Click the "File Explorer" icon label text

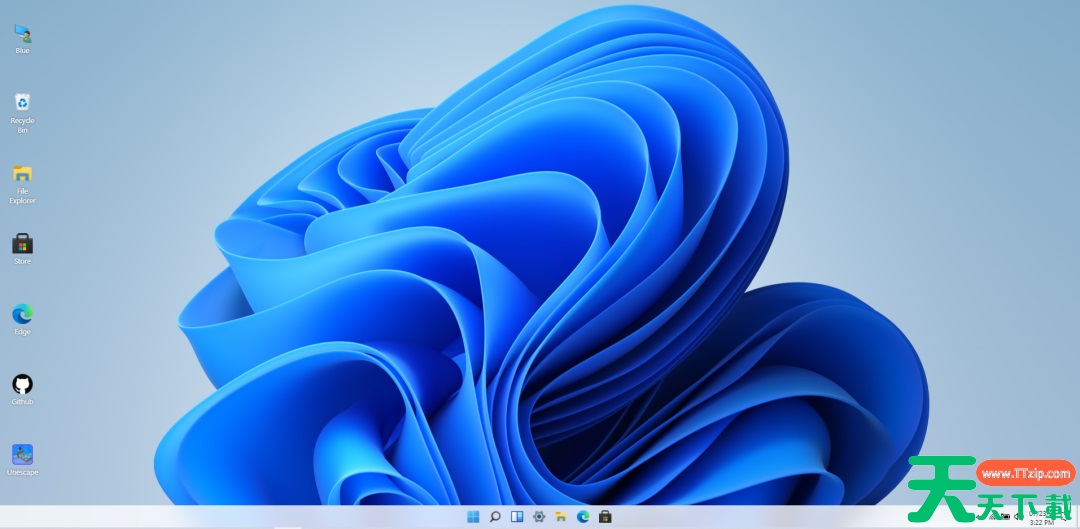22,196
